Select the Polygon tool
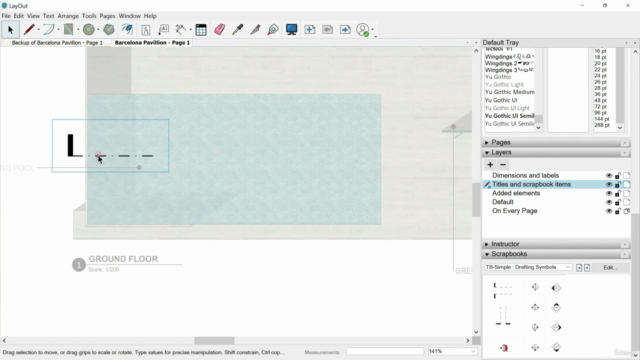The image size is (640, 360). [109, 29]
